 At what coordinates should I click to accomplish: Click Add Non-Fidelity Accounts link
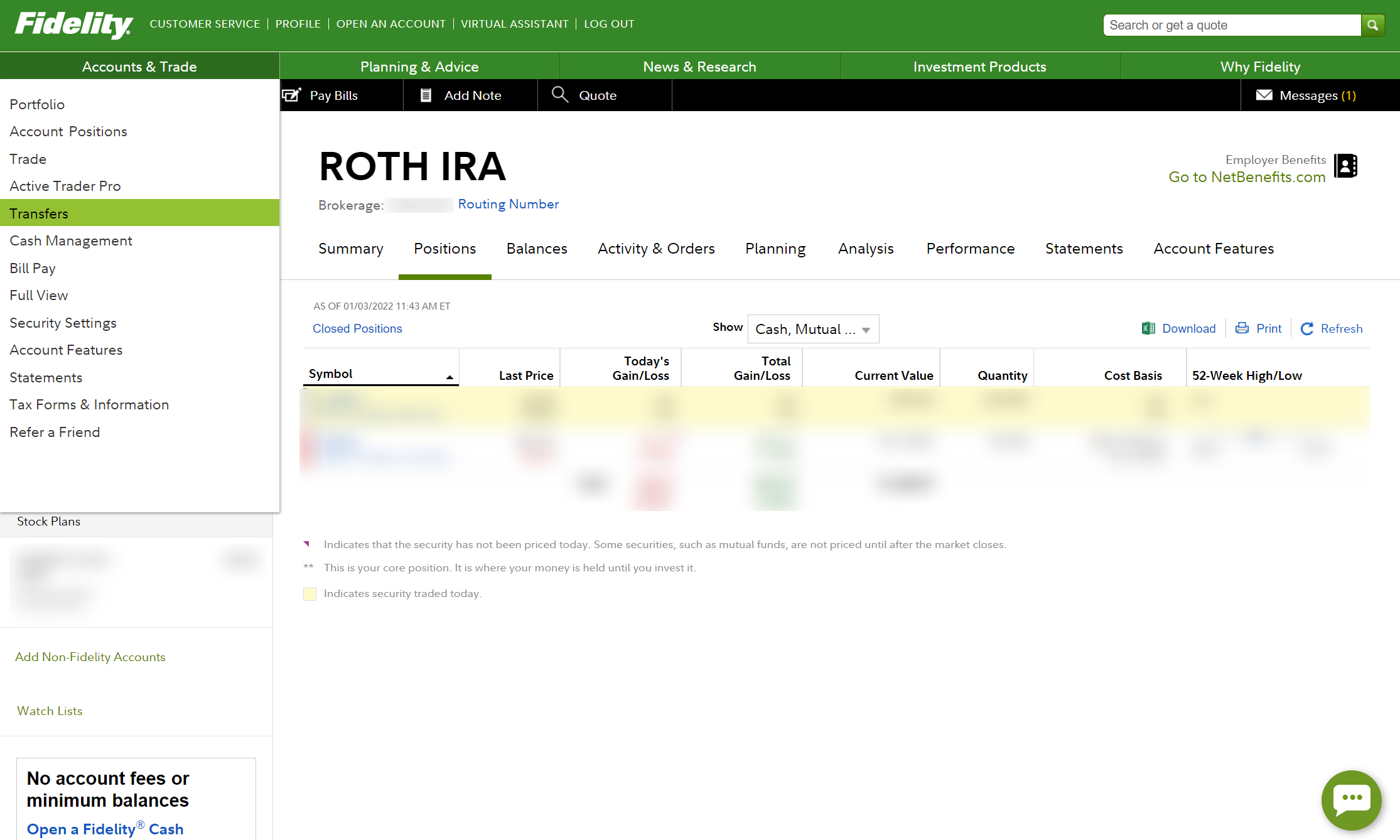[90, 657]
